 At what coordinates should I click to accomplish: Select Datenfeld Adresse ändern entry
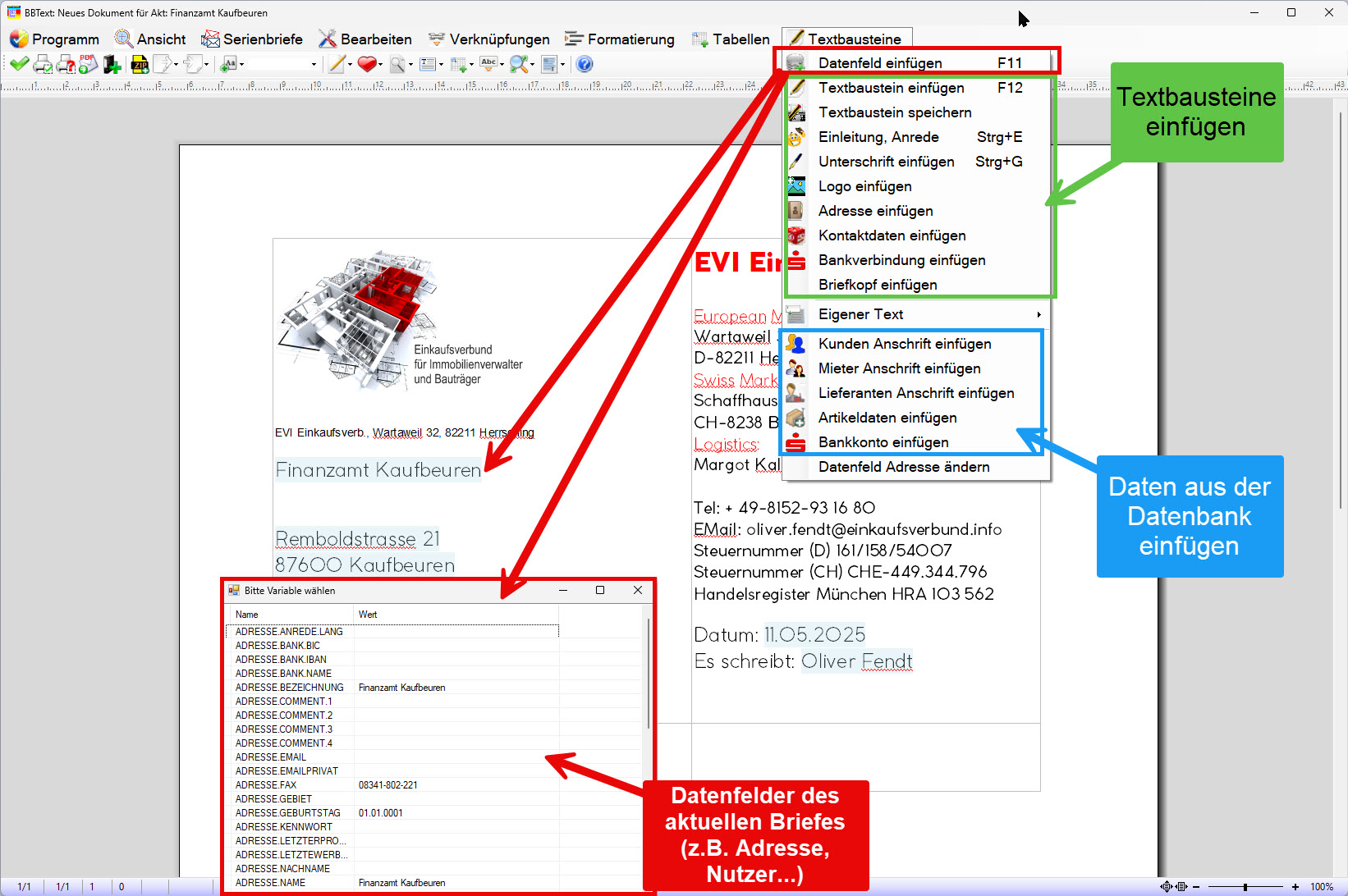coord(917,467)
